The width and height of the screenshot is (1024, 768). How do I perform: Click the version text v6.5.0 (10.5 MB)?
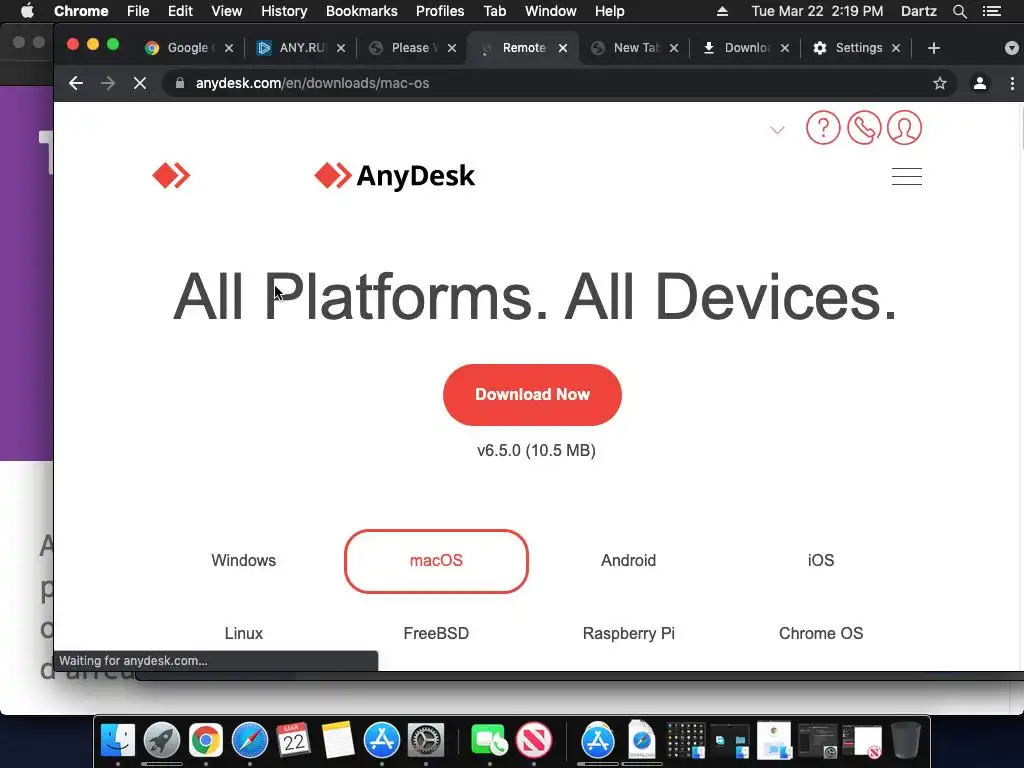point(536,451)
